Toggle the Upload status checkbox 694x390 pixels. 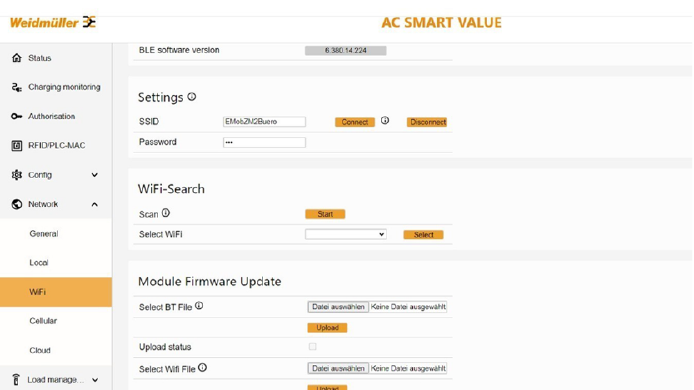312,347
